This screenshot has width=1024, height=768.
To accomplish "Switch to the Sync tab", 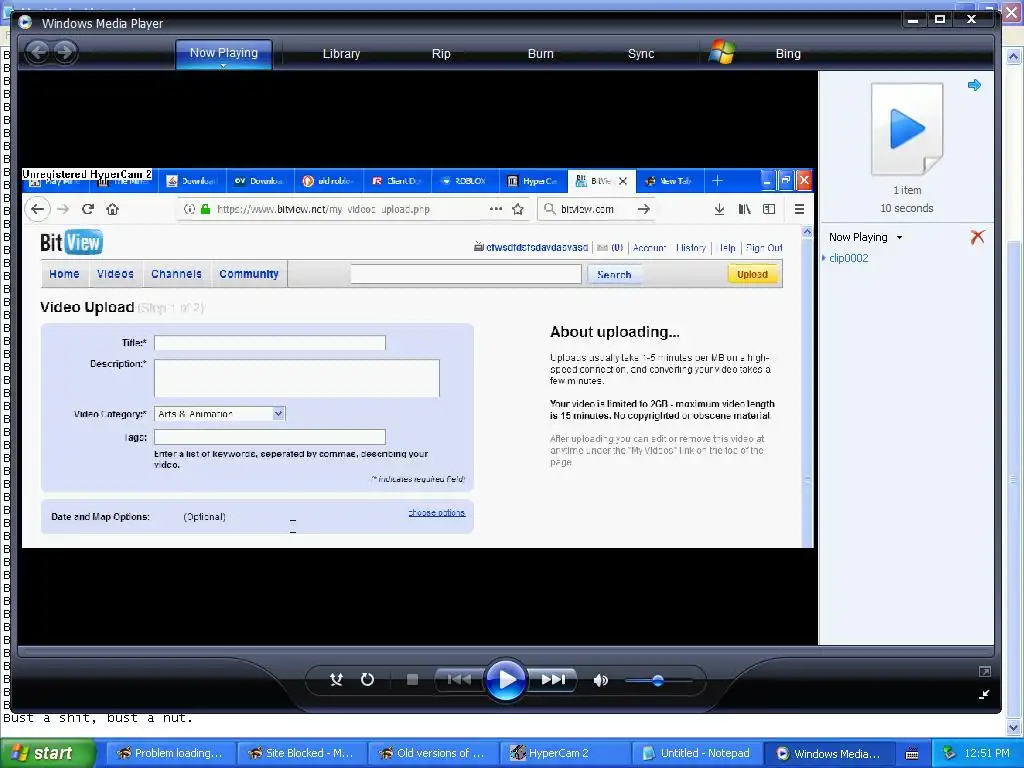I will click(641, 54).
